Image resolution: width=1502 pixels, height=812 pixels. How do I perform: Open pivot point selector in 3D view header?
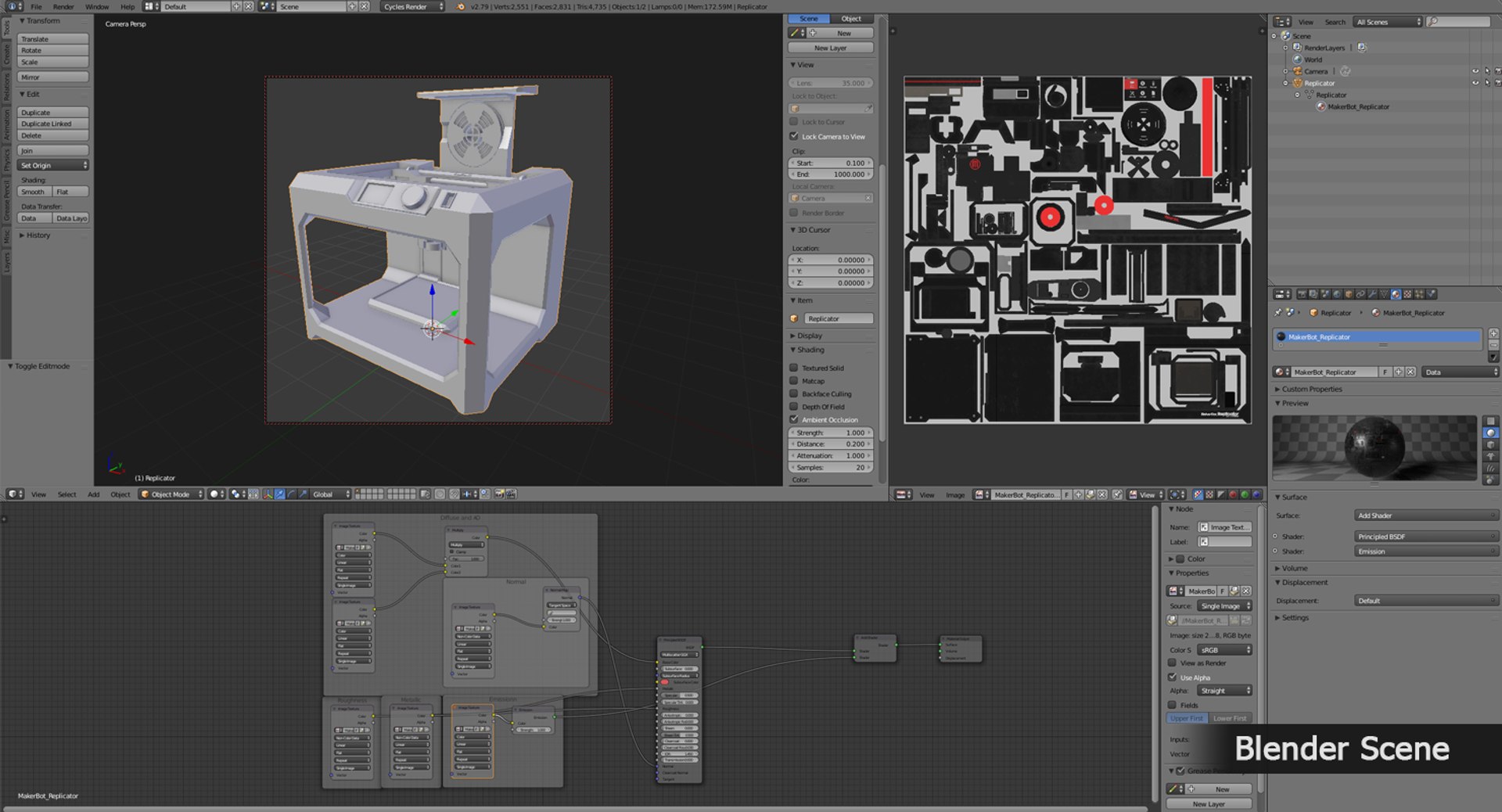238,494
